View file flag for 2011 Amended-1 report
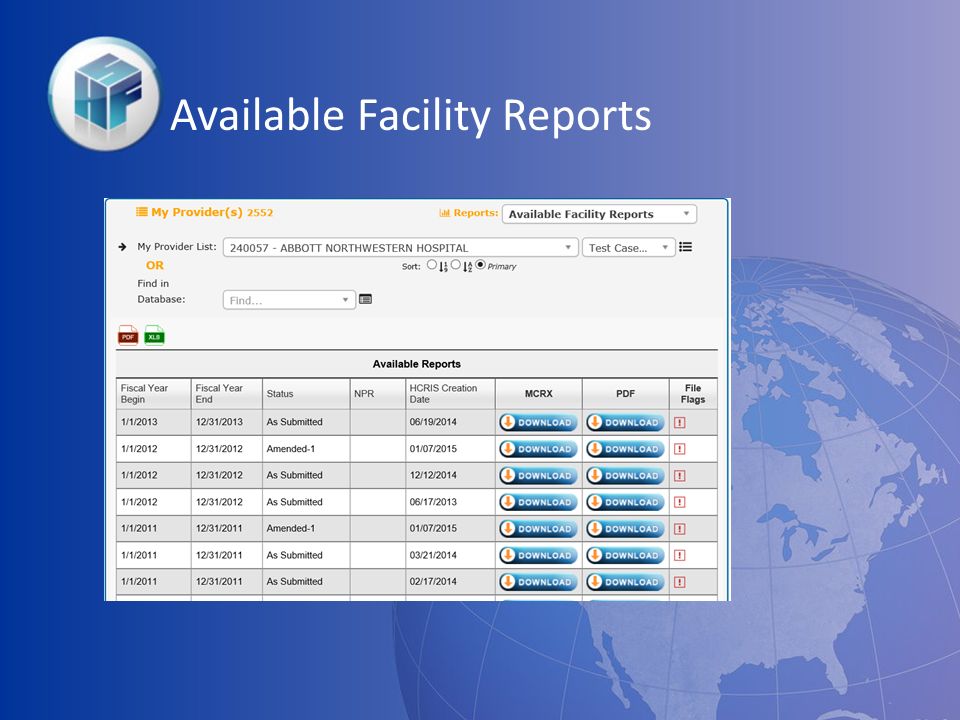 (x=680, y=529)
